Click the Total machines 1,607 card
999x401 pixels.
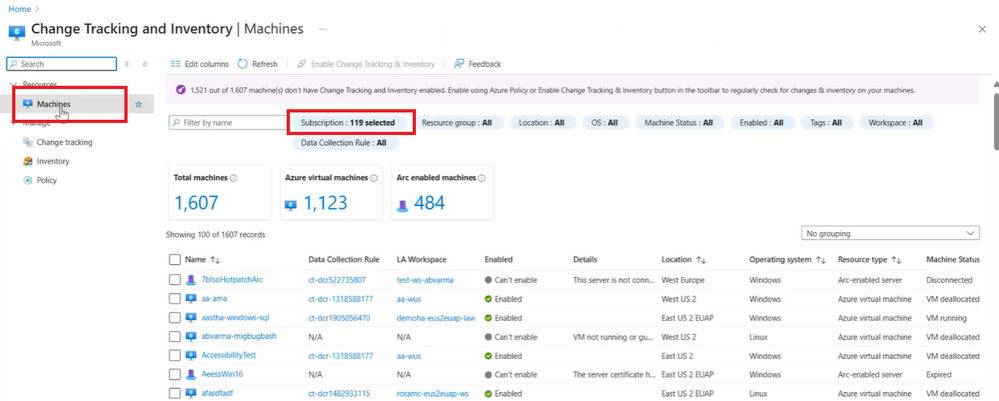point(219,193)
